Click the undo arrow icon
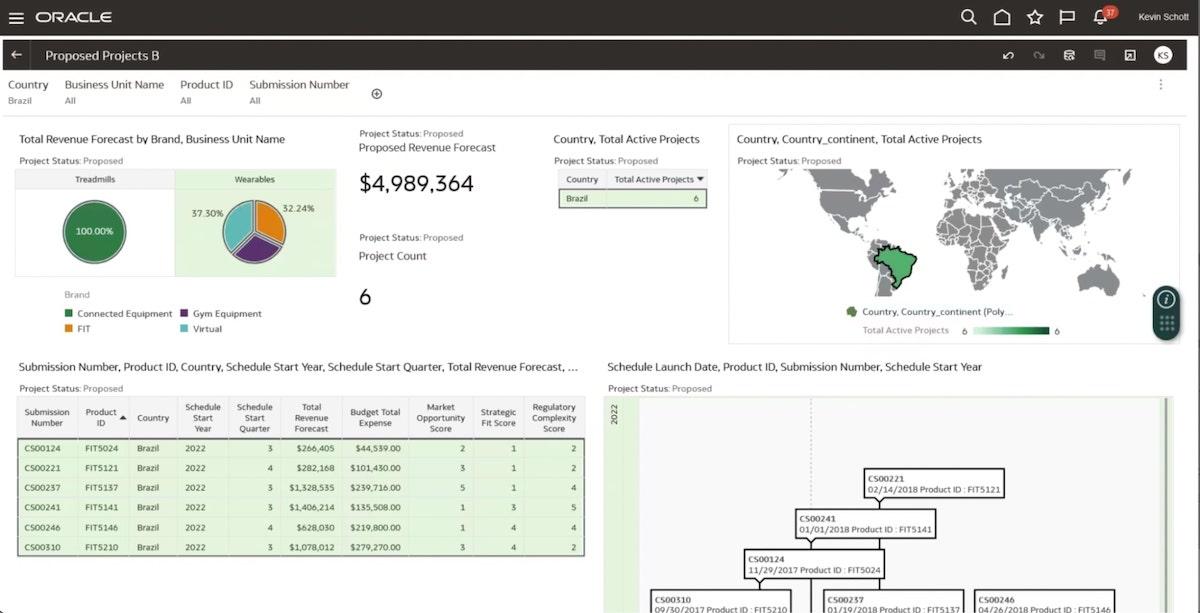This screenshot has height=613, width=1200. coord(1008,56)
